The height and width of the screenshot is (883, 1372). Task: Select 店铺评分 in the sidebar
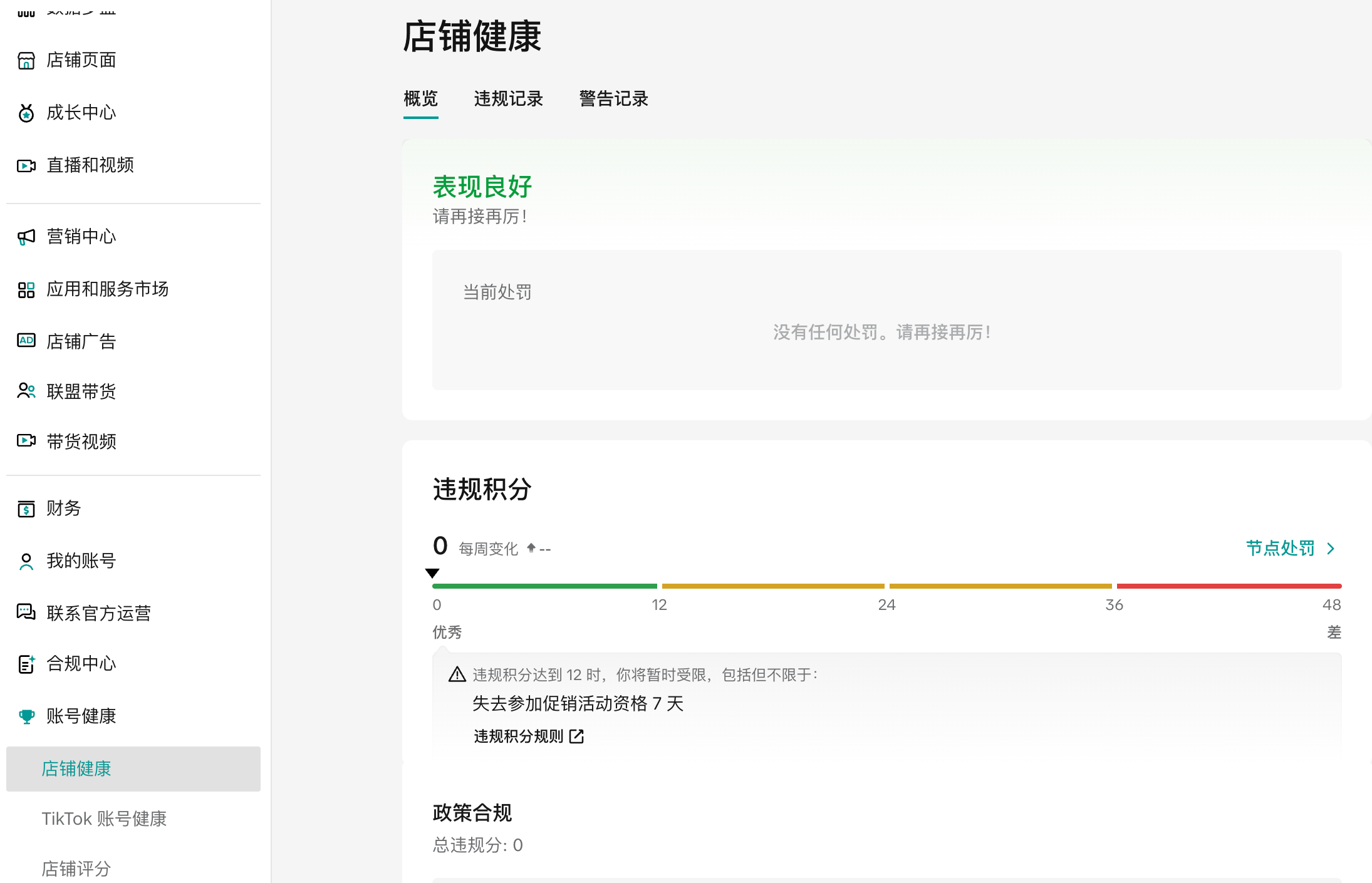pyautogui.click(x=76, y=869)
